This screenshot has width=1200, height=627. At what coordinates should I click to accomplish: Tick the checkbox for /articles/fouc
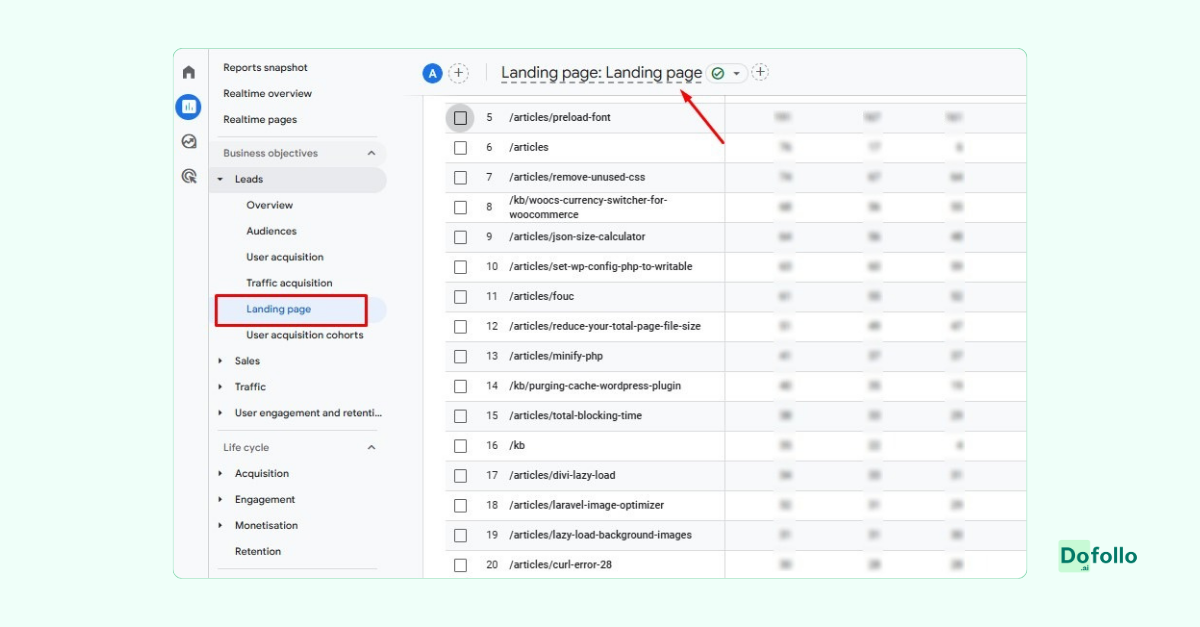click(x=461, y=296)
